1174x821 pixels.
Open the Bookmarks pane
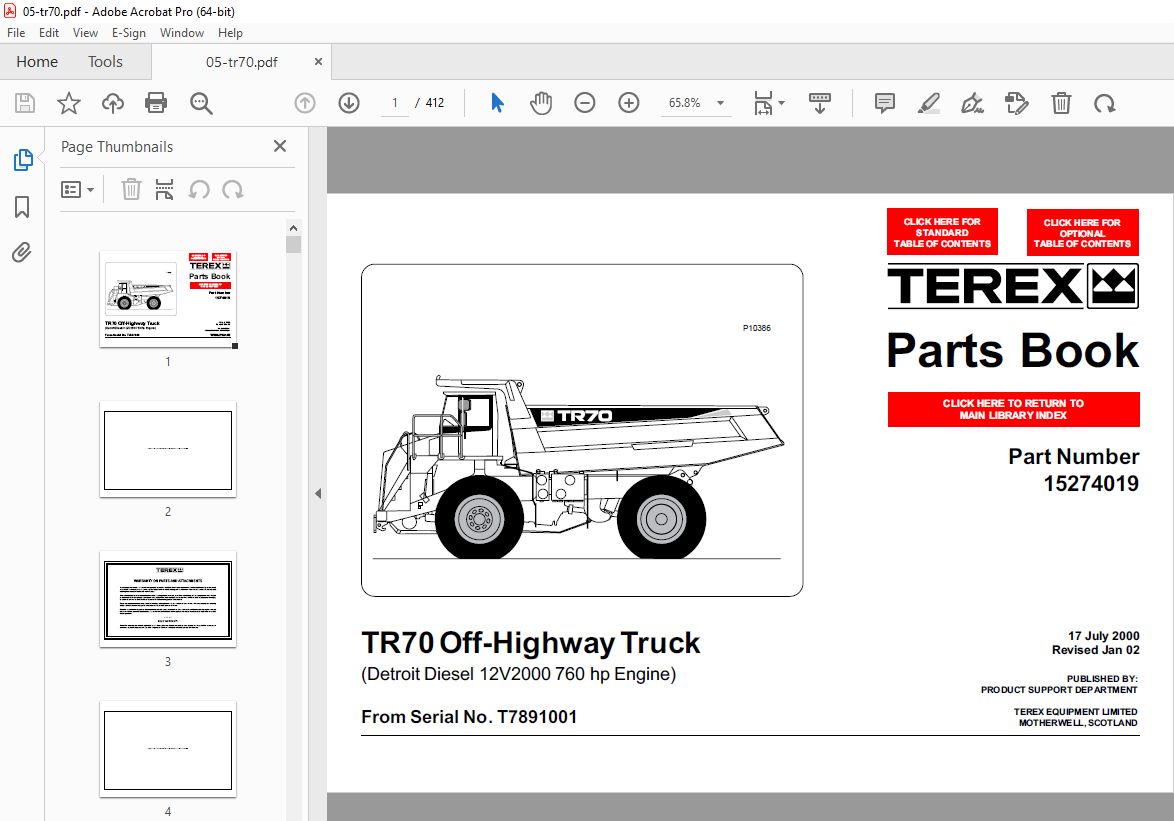click(x=22, y=207)
